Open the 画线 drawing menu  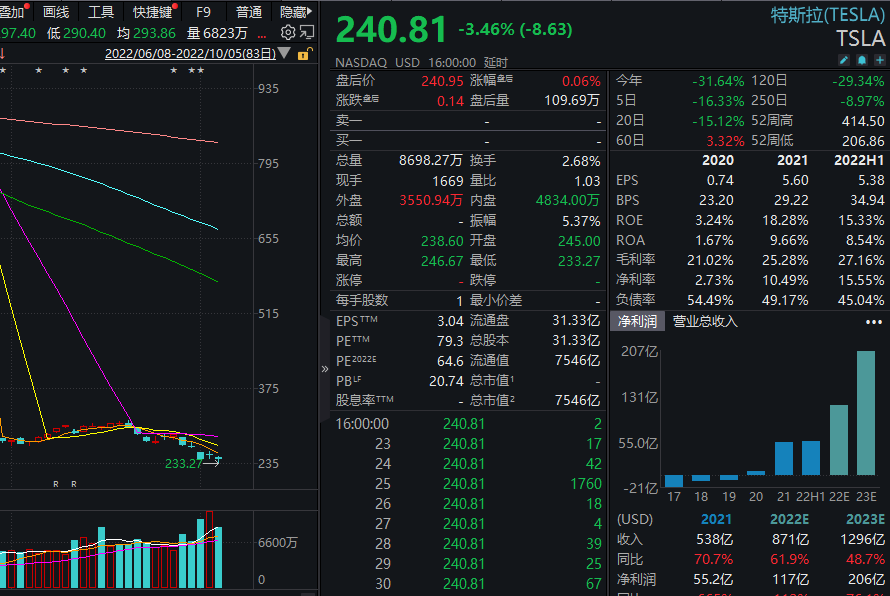click(56, 11)
